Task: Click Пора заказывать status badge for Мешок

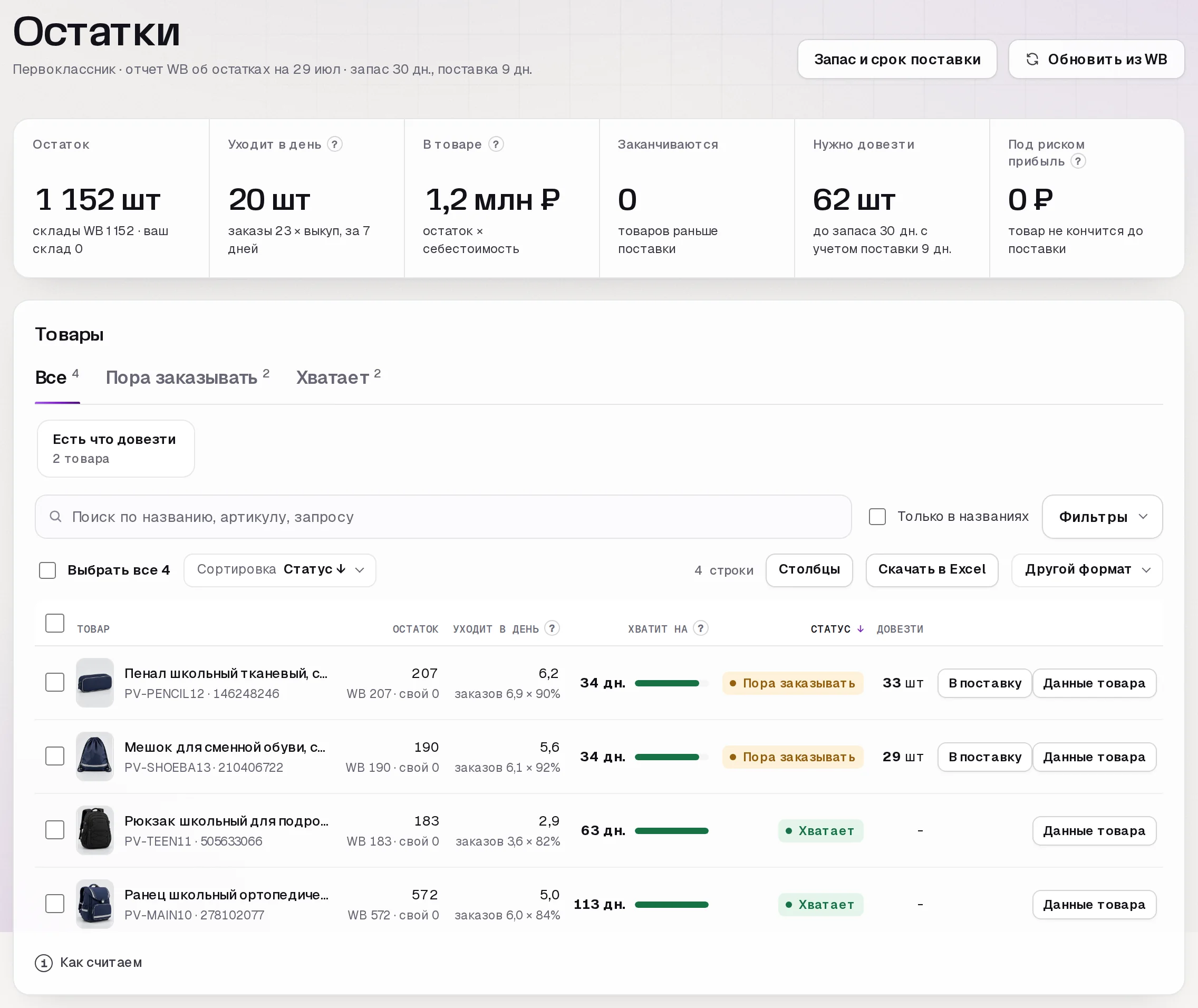Action: pos(793,757)
